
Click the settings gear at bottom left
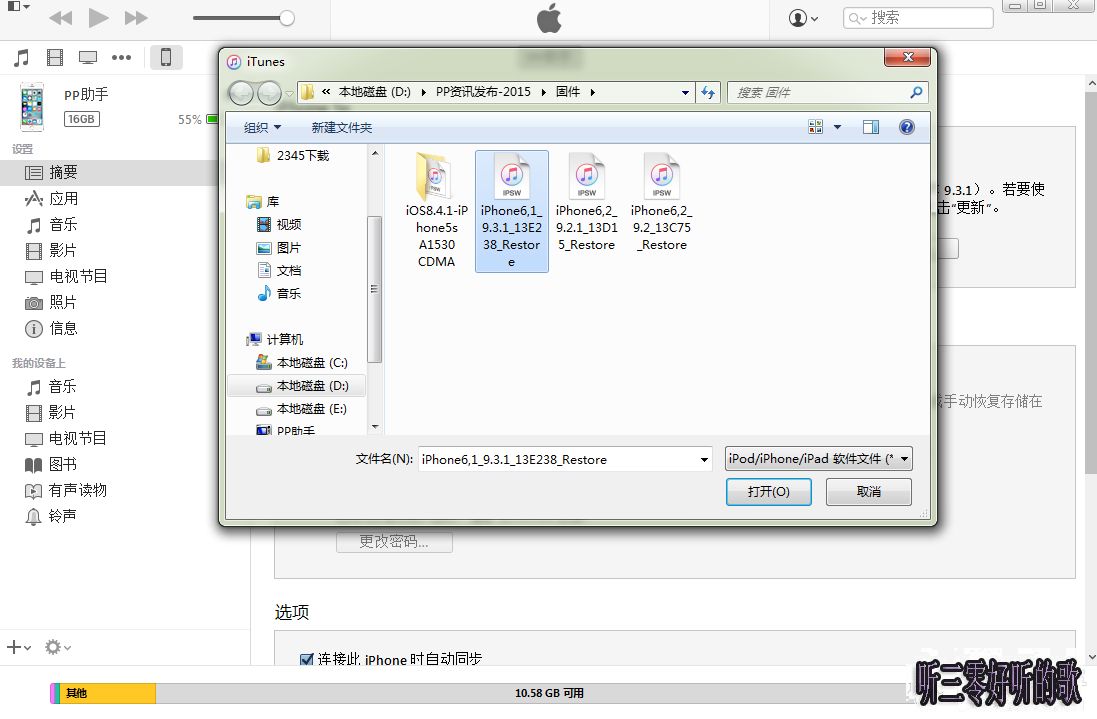coord(53,647)
